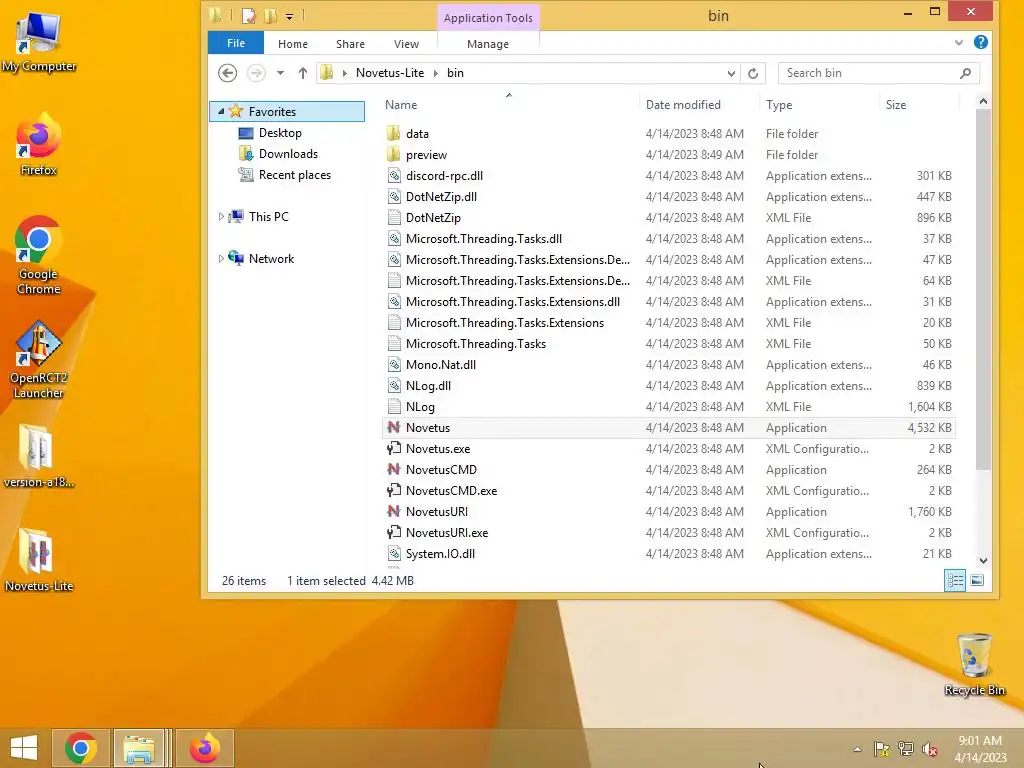
Task: Select the discord-rpc.dll file icon
Action: [394, 175]
